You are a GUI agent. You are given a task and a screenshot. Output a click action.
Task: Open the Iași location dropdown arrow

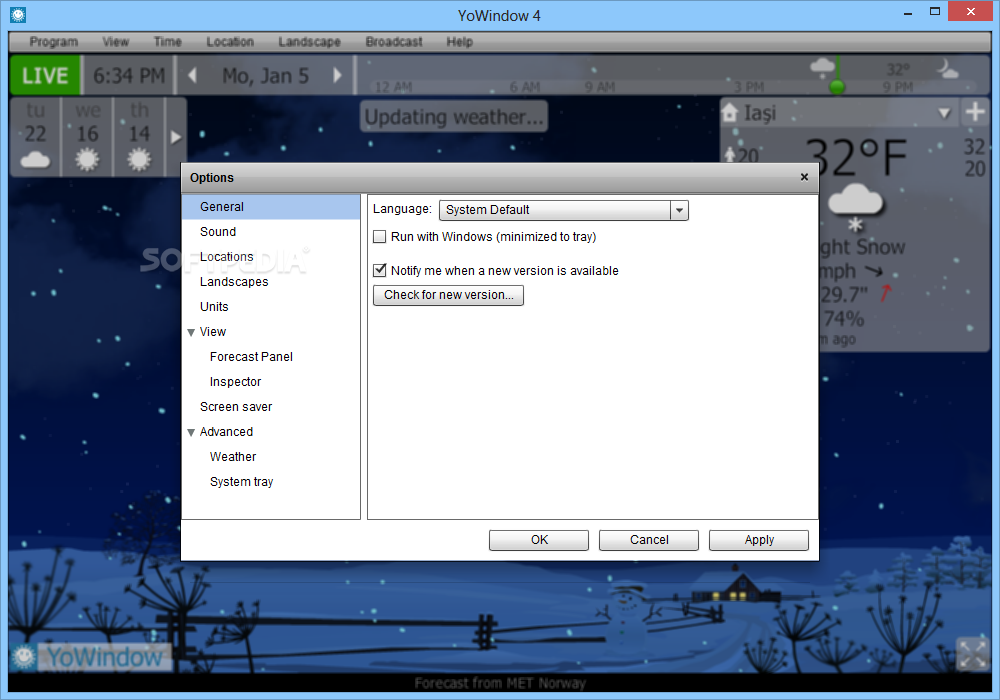[x=945, y=113]
